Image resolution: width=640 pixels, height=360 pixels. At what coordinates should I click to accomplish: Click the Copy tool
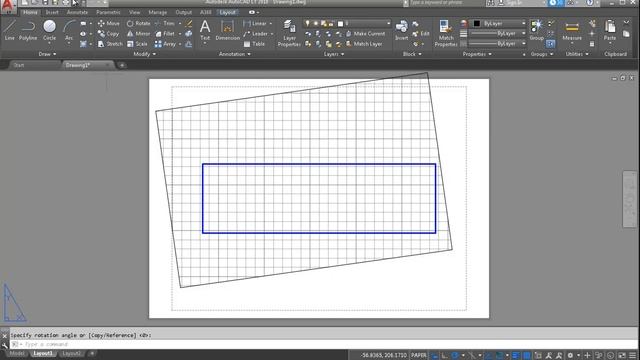[x=108, y=34]
